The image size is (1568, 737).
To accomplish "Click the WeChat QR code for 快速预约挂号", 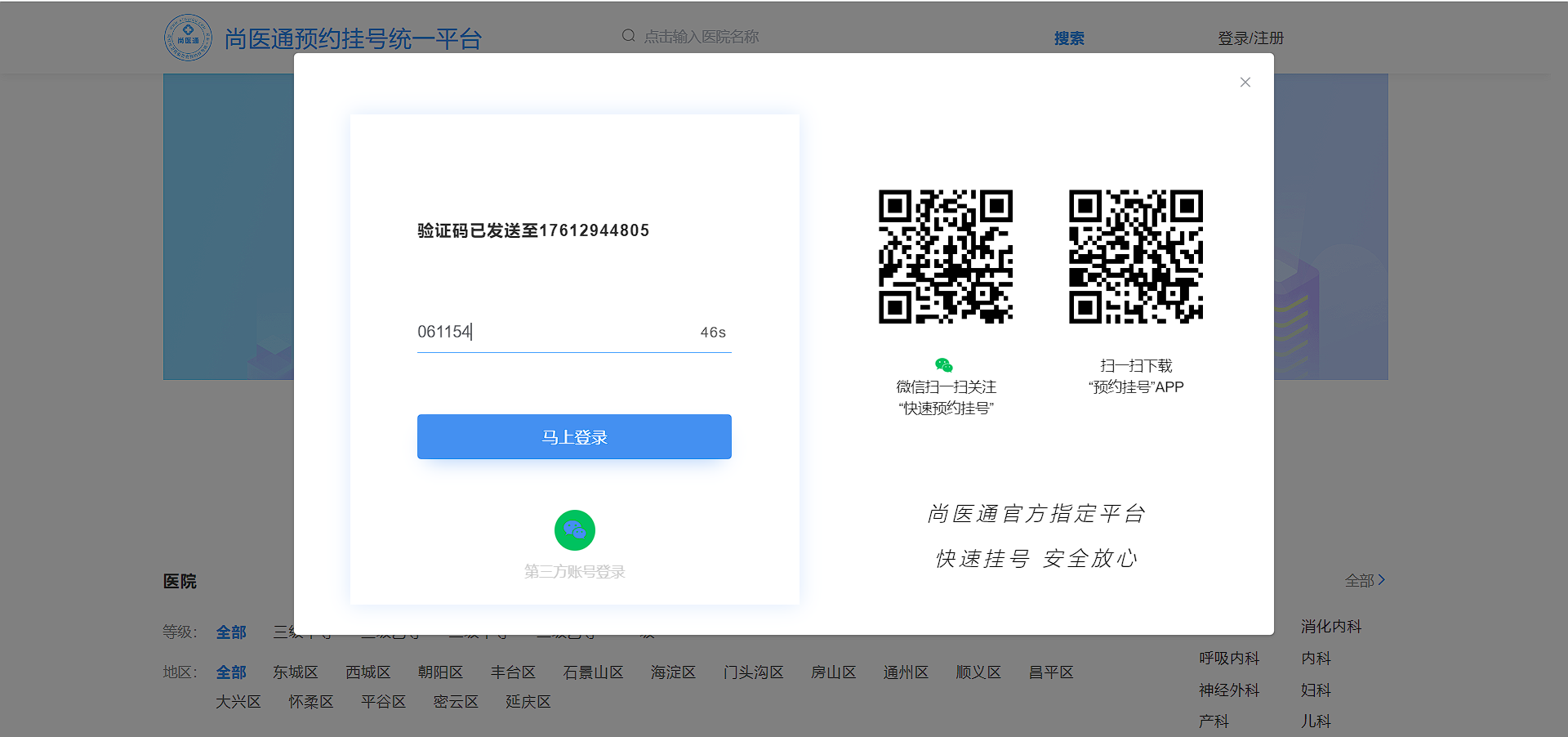I will [946, 257].
